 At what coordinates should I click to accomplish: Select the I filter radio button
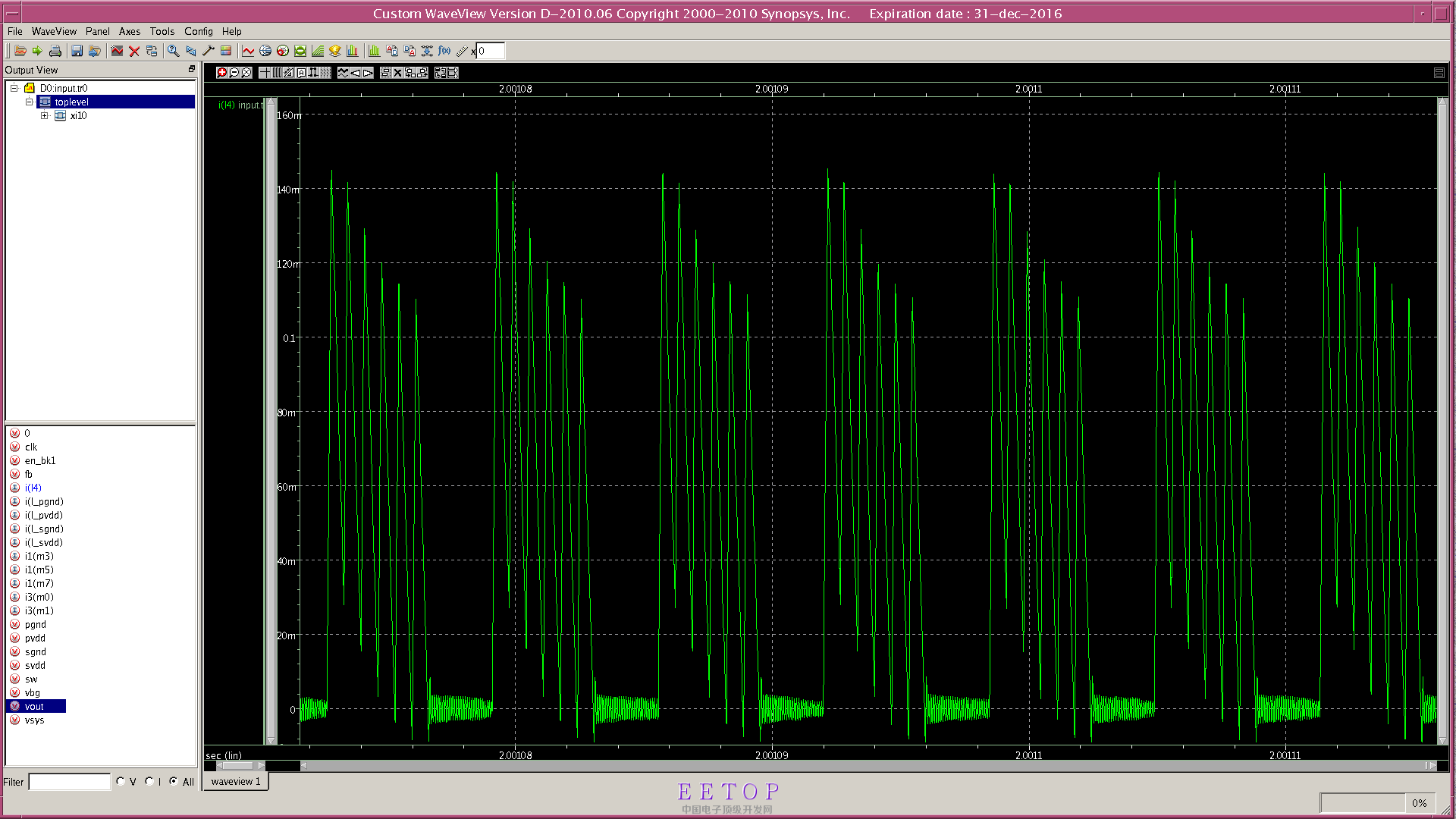click(149, 781)
